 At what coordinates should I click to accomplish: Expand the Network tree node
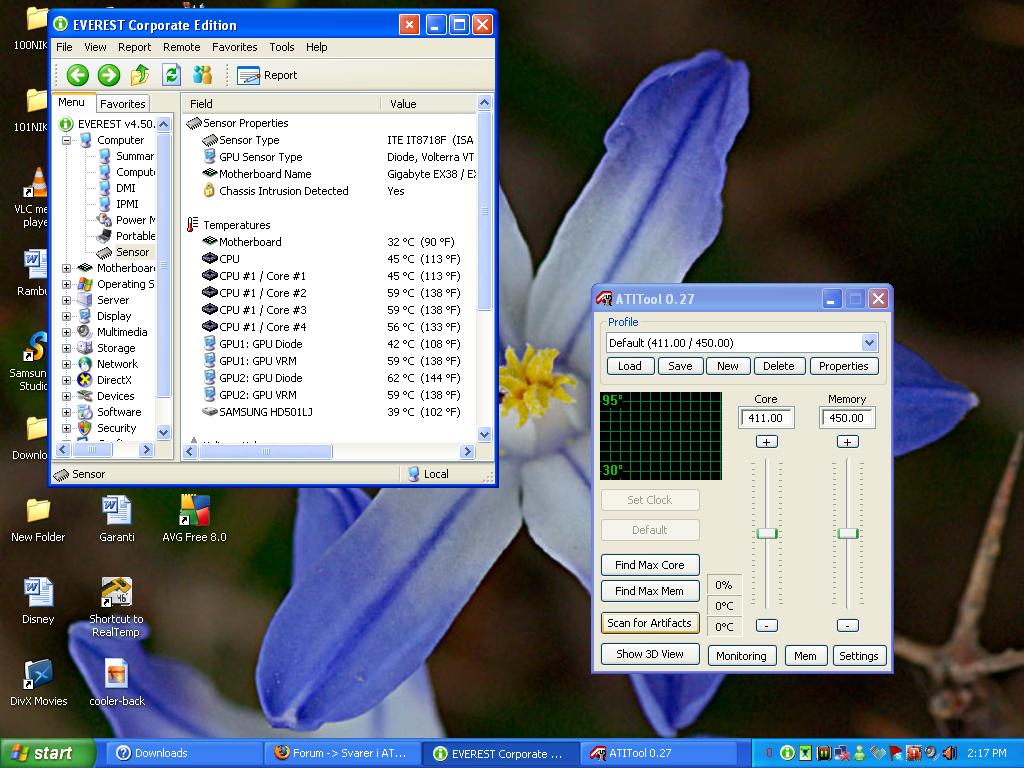(67, 364)
